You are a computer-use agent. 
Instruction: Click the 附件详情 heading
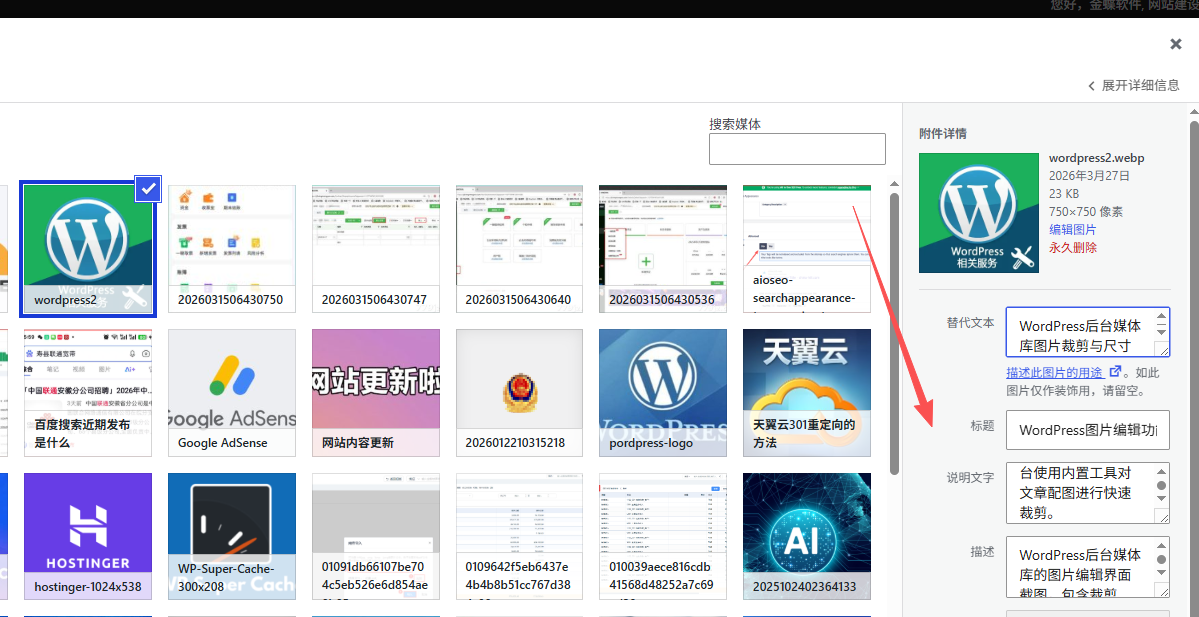(943, 133)
